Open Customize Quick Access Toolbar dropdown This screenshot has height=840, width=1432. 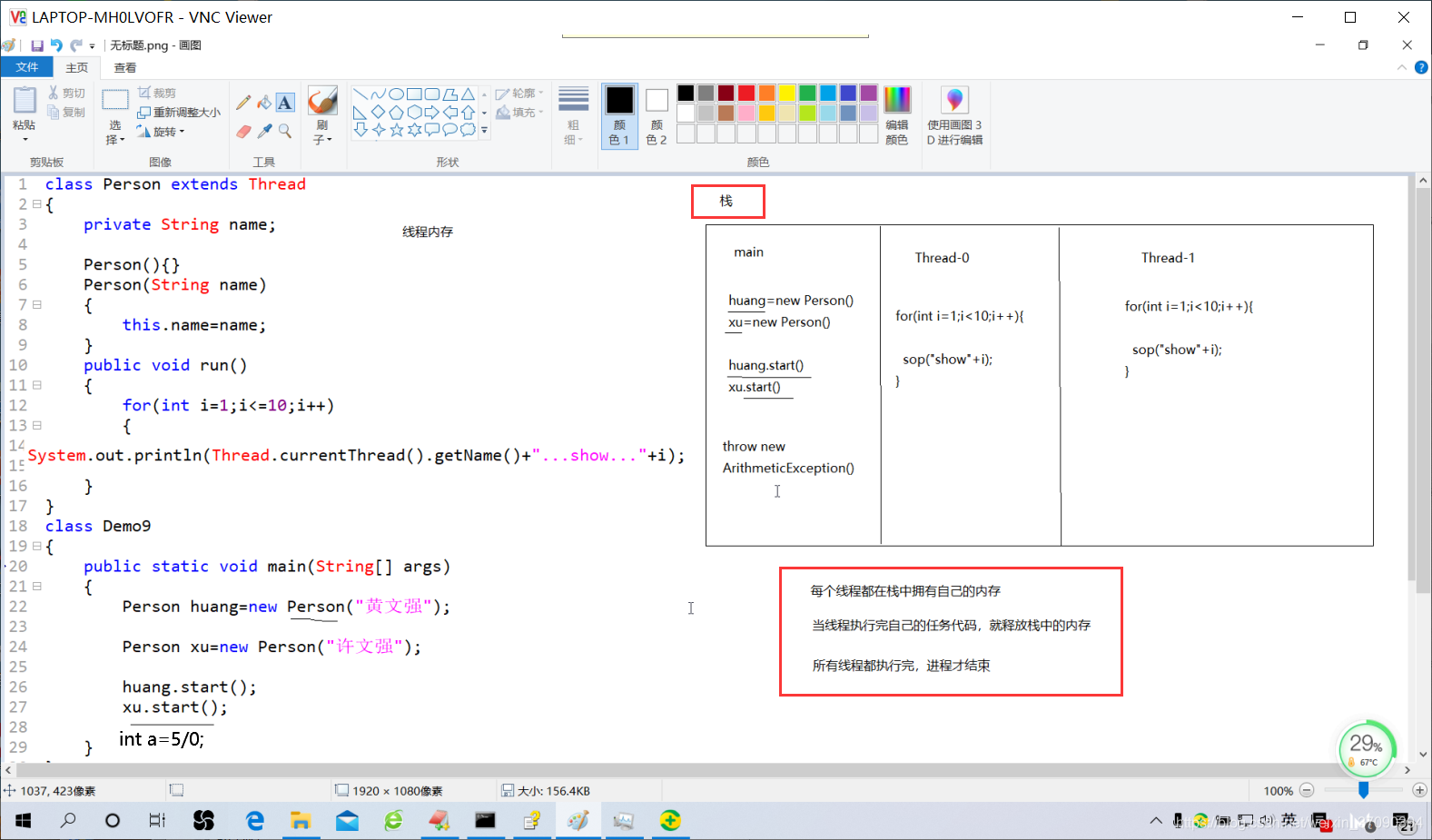(92, 46)
